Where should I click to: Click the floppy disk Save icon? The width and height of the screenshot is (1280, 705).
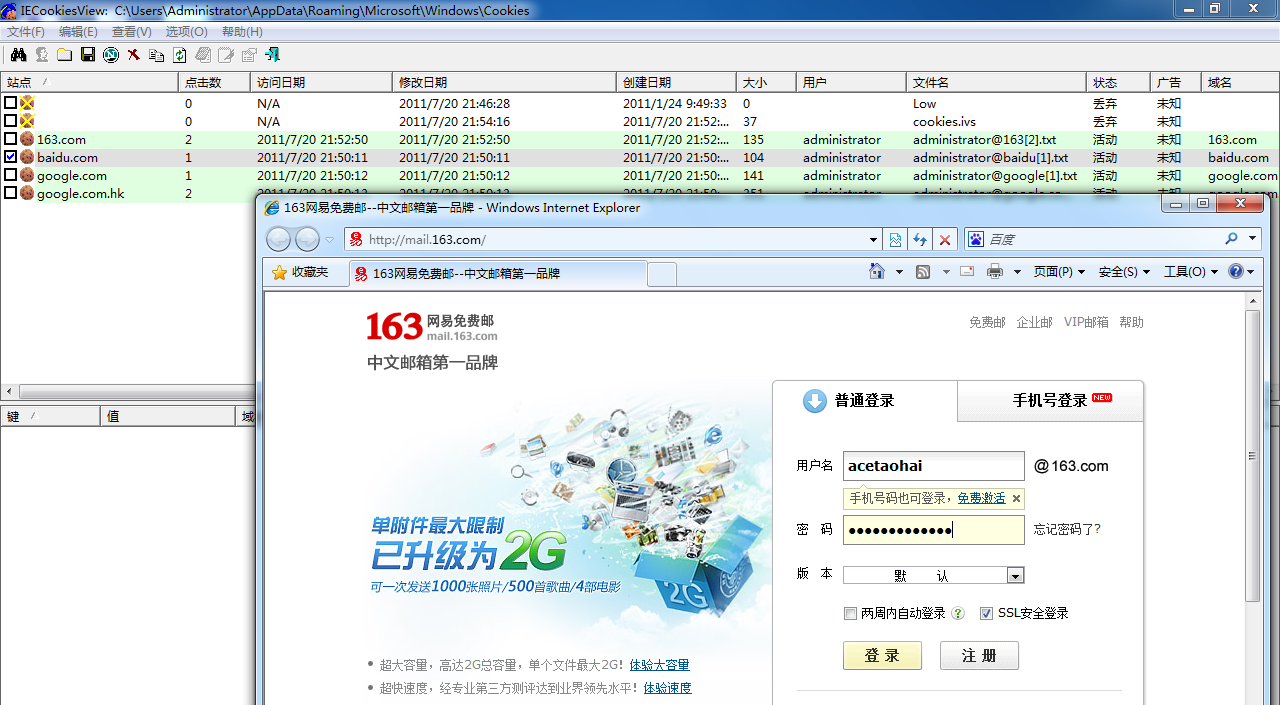pyautogui.click(x=87, y=55)
